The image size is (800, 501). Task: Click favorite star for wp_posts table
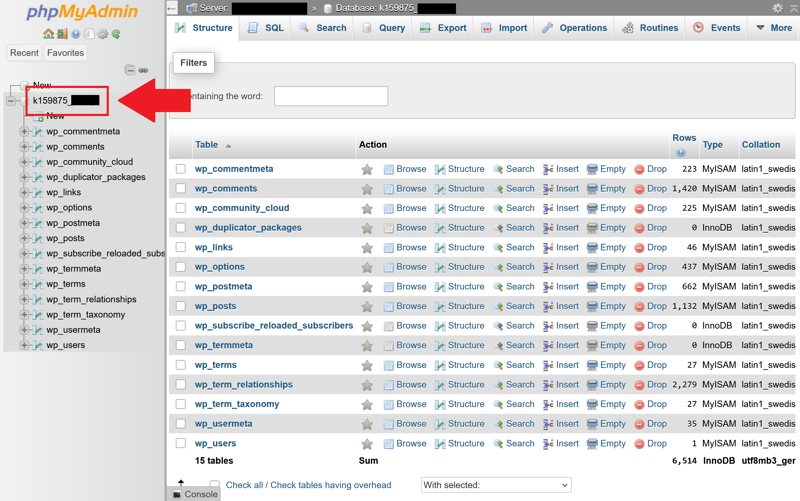point(367,306)
